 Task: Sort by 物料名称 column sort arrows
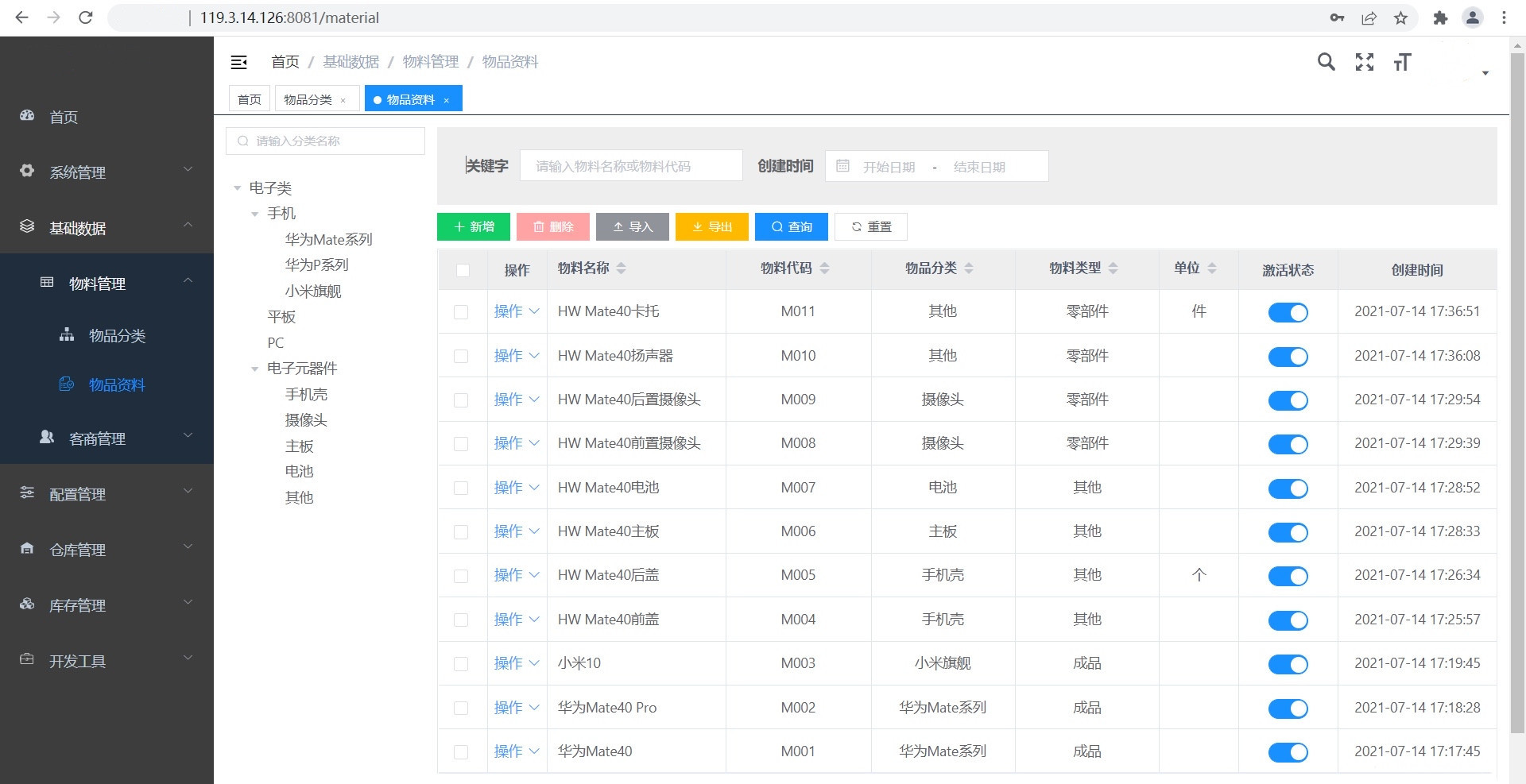pyautogui.click(x=621, y=268)
